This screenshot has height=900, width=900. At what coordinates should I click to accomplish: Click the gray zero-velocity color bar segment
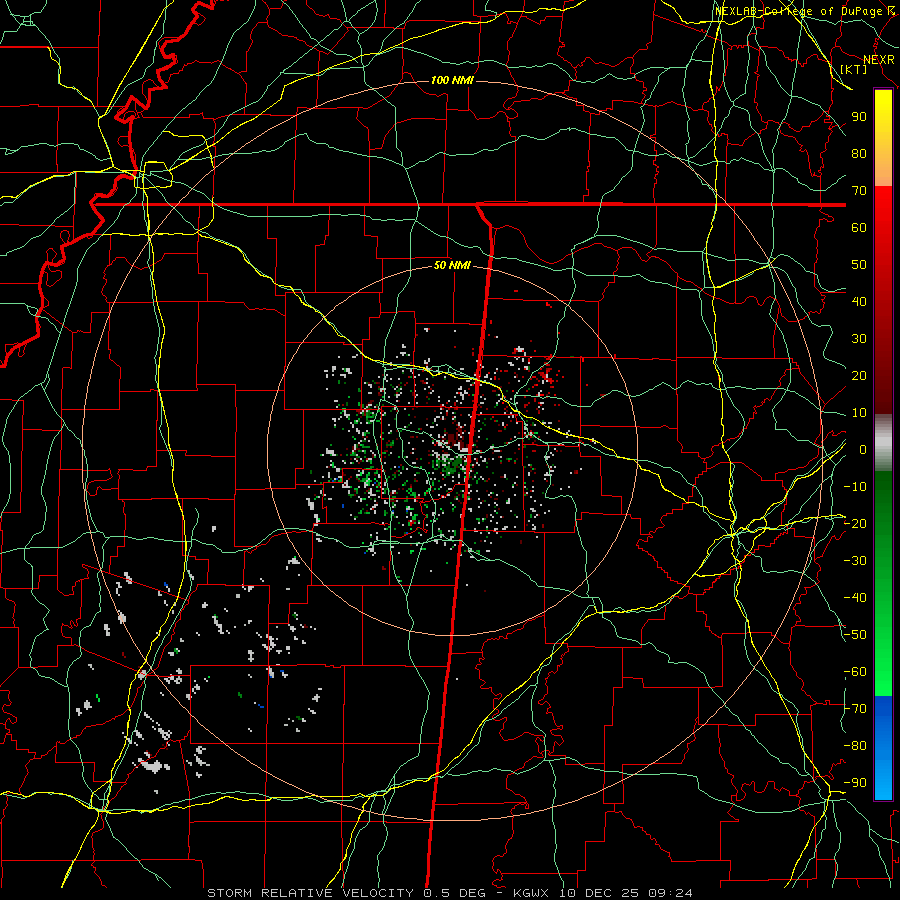tap(883, 442)
